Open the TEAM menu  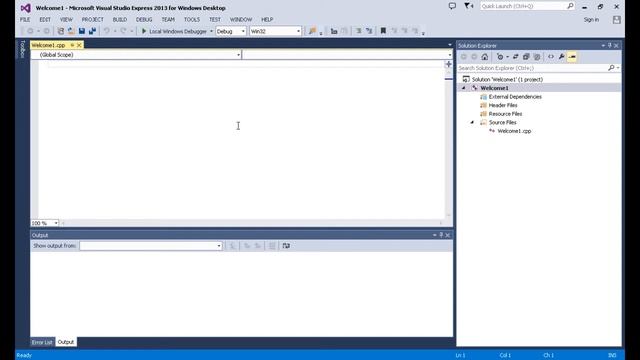pos(168,20)
